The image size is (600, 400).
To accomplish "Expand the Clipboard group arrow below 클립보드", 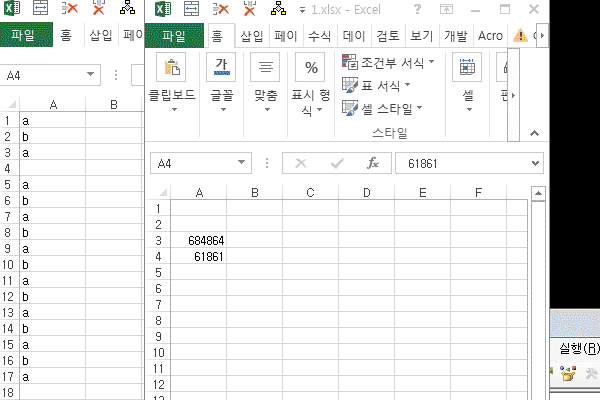I will point(174,109).
